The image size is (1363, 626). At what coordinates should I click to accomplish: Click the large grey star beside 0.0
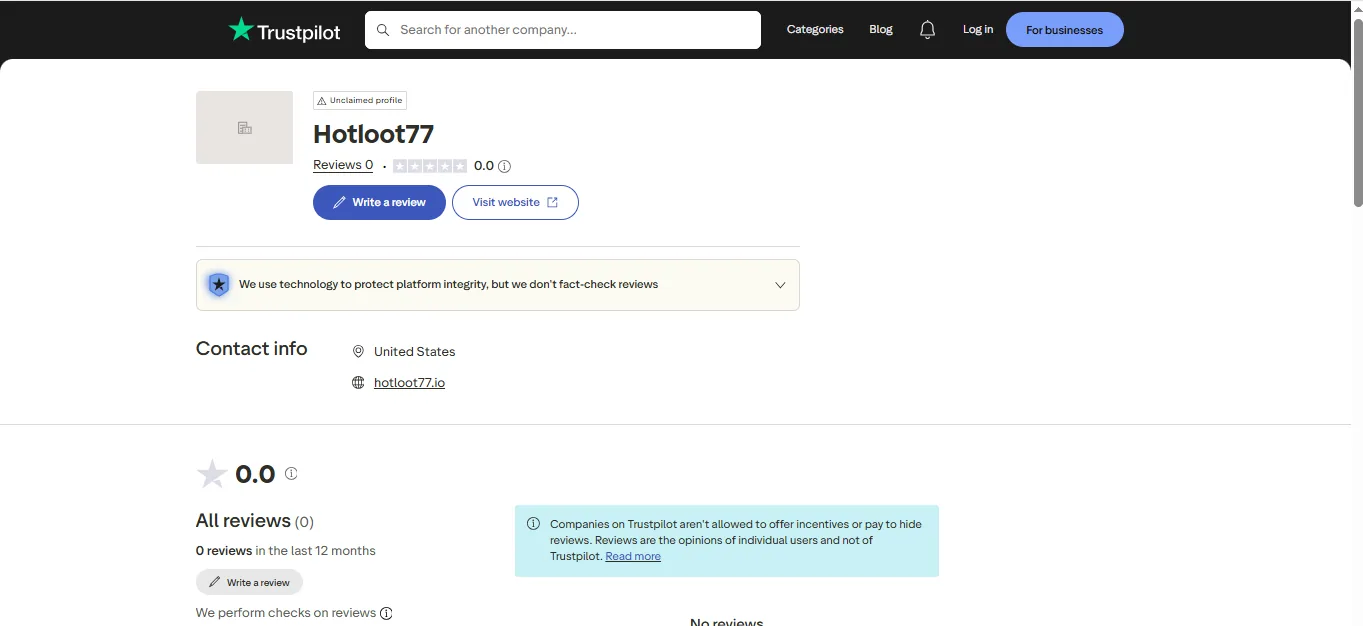212,474
